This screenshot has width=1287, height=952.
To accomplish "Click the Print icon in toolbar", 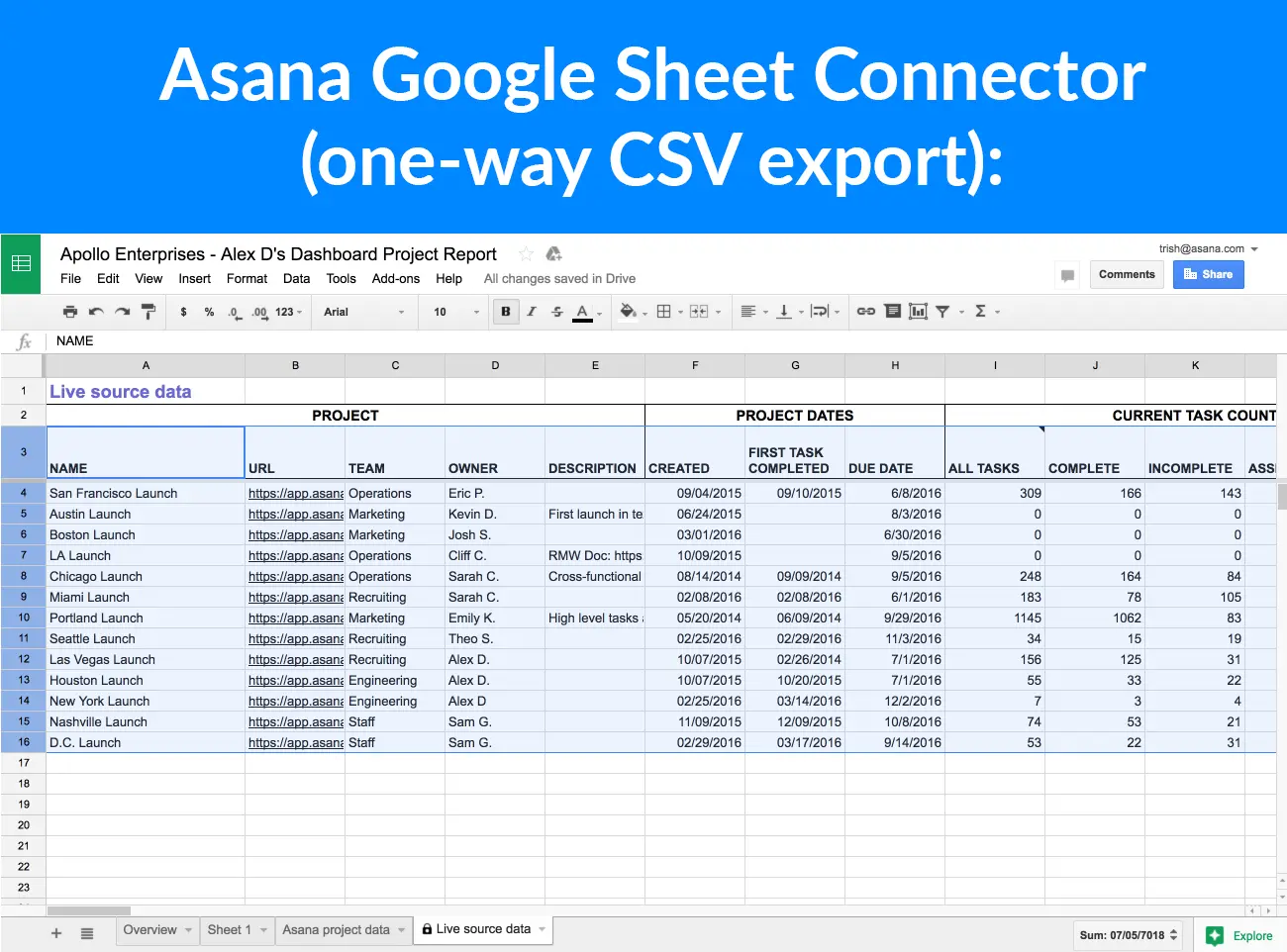I will point(69,312).
